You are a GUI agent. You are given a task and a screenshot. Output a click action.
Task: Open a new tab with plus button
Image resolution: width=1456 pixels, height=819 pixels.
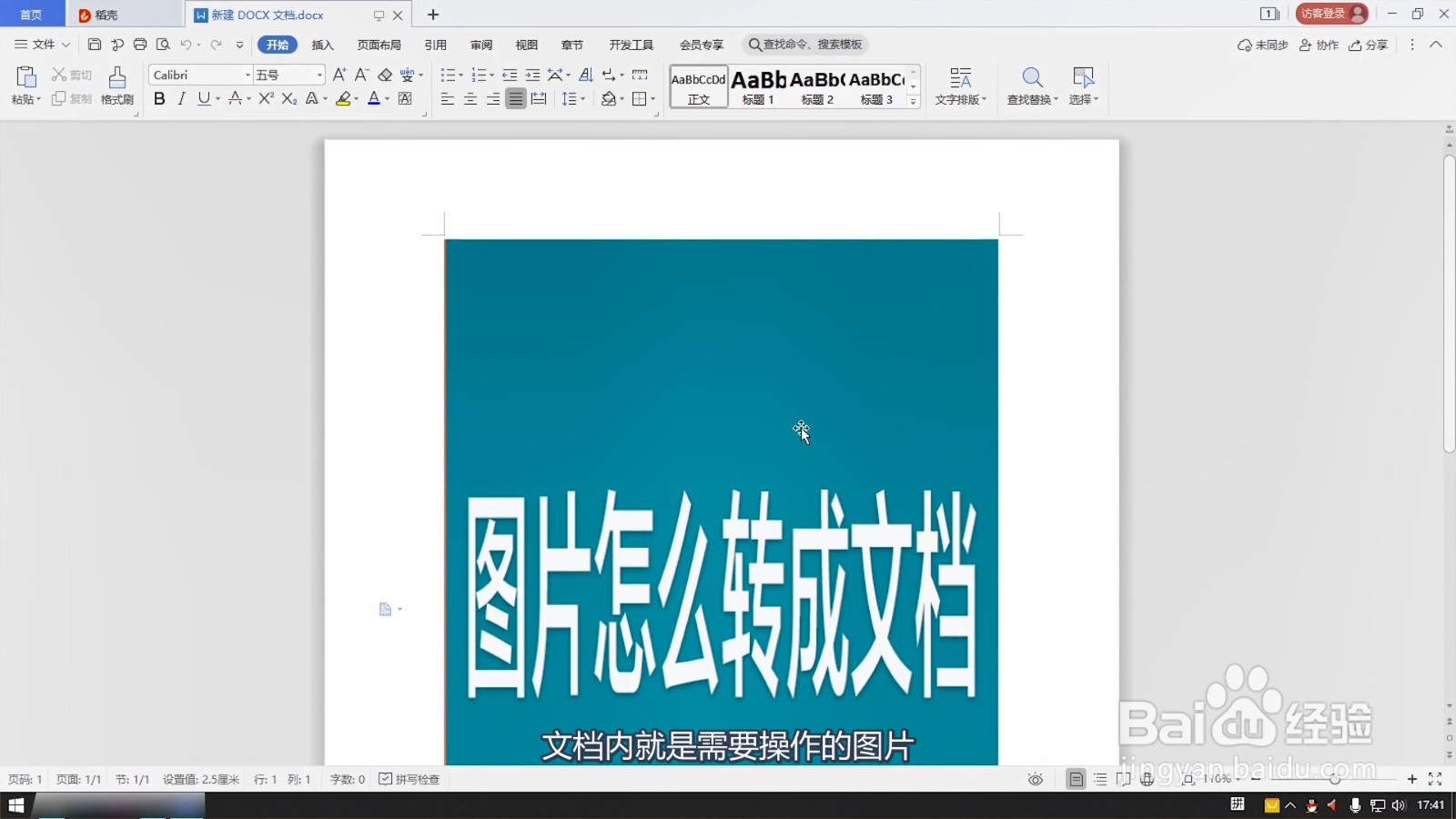click(x=433, y=15)
